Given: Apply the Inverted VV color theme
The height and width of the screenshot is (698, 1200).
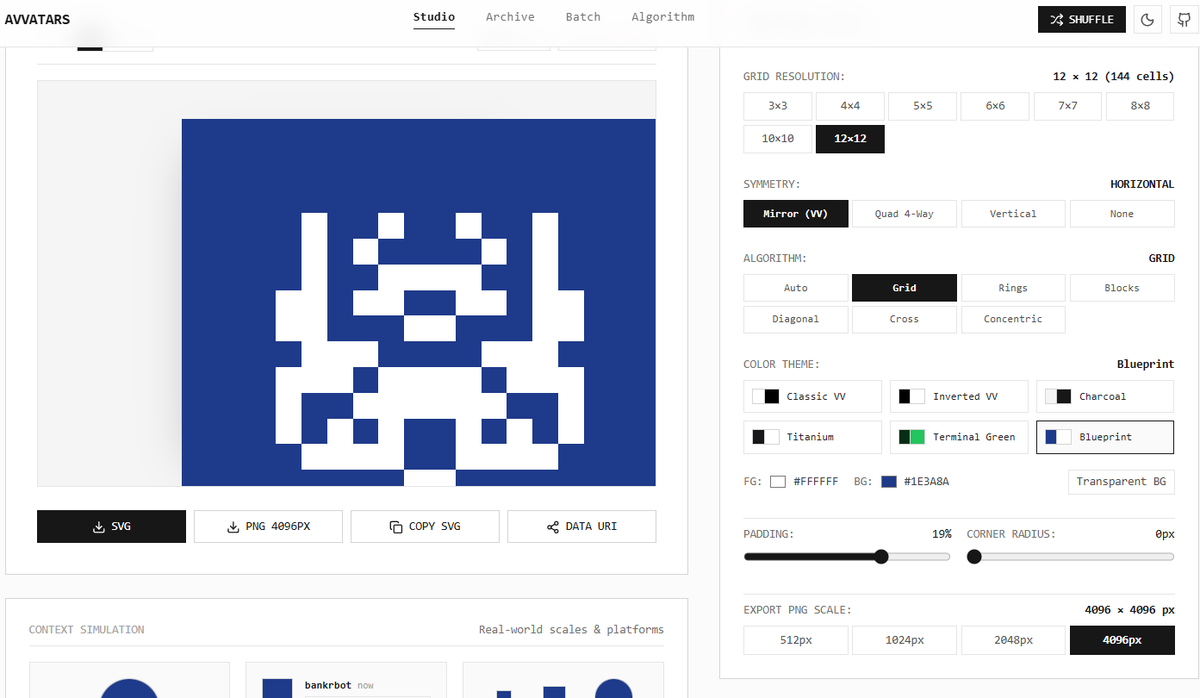Looking at the screenshot, I should click(x=959, y=397).
